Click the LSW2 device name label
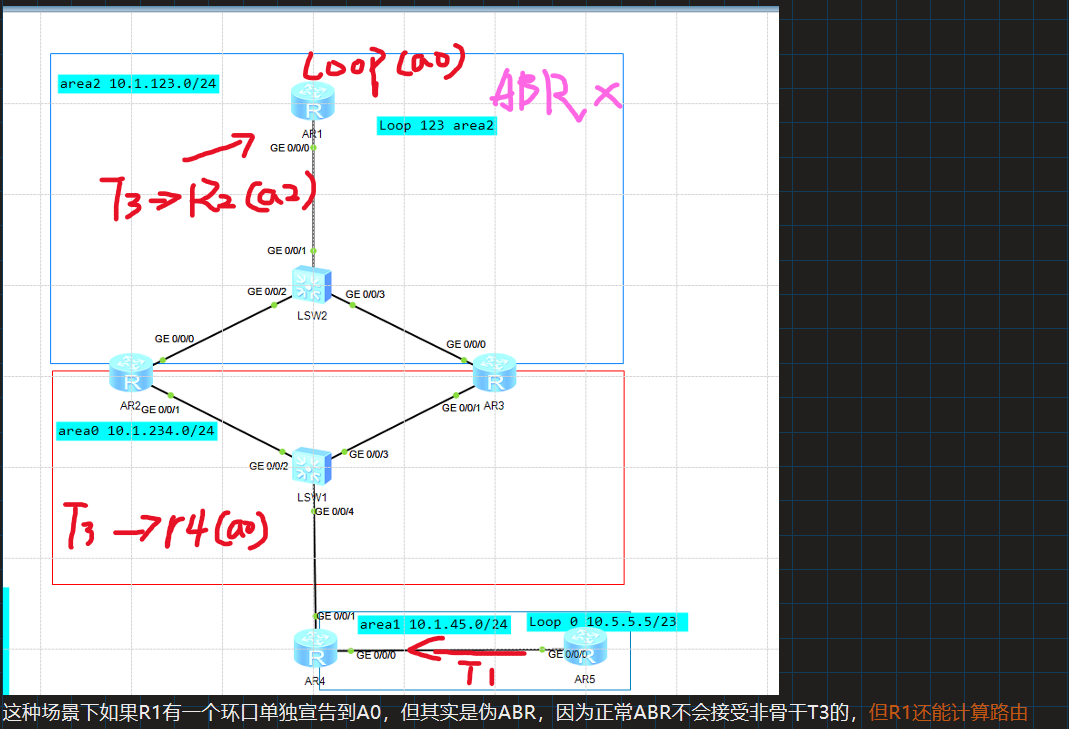Viewport: 1069px width, 729px height. pyautogui.click(x=312, y=316)
